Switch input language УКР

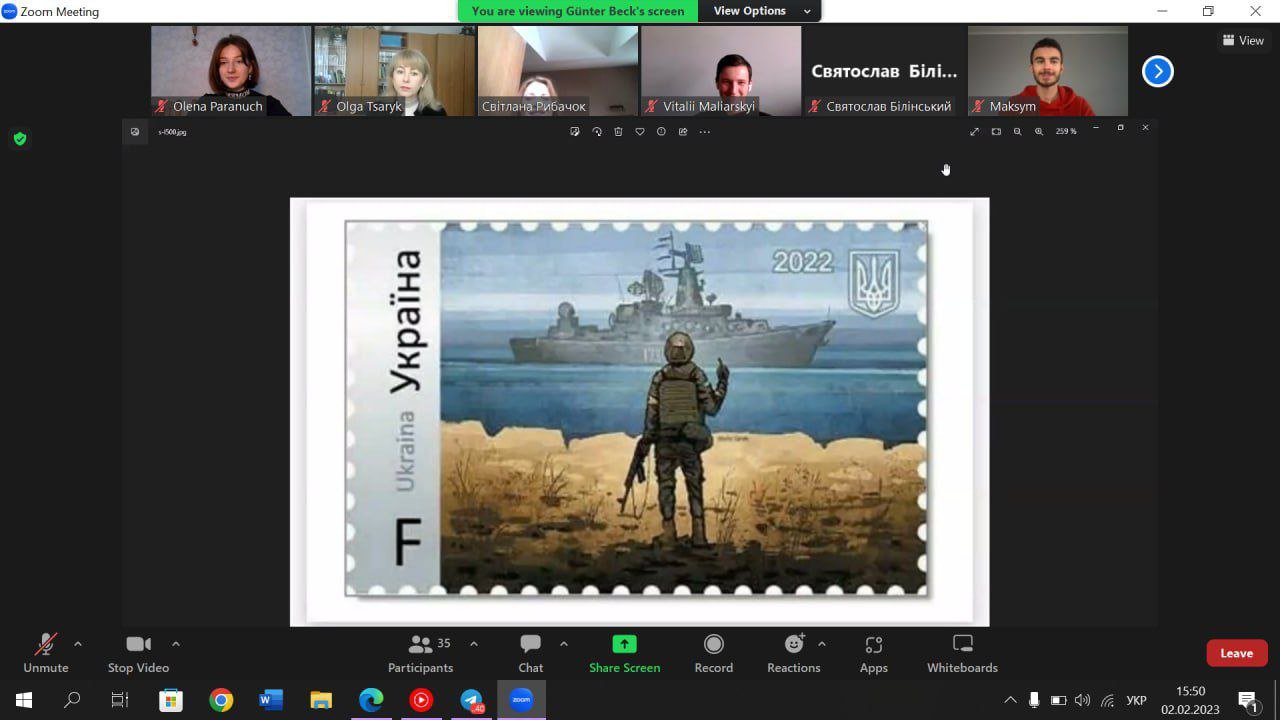click(x=1136, y=700)
